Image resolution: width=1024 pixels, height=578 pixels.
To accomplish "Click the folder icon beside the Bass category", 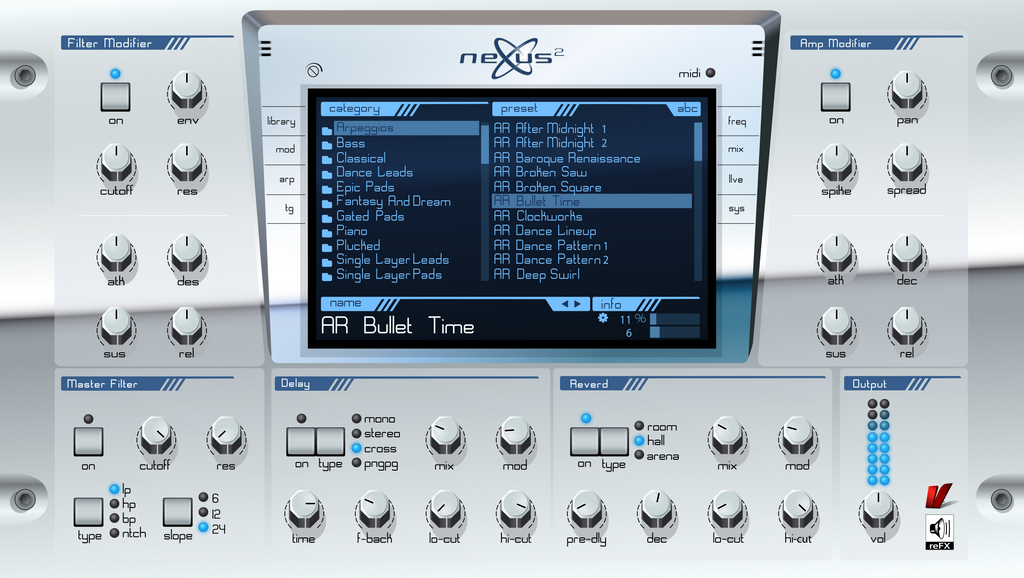I will click(329, 143).
